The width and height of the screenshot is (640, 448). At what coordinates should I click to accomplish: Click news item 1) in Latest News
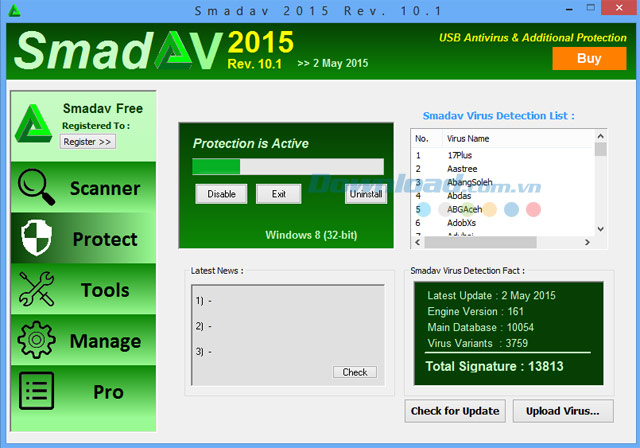click(203, 301)
